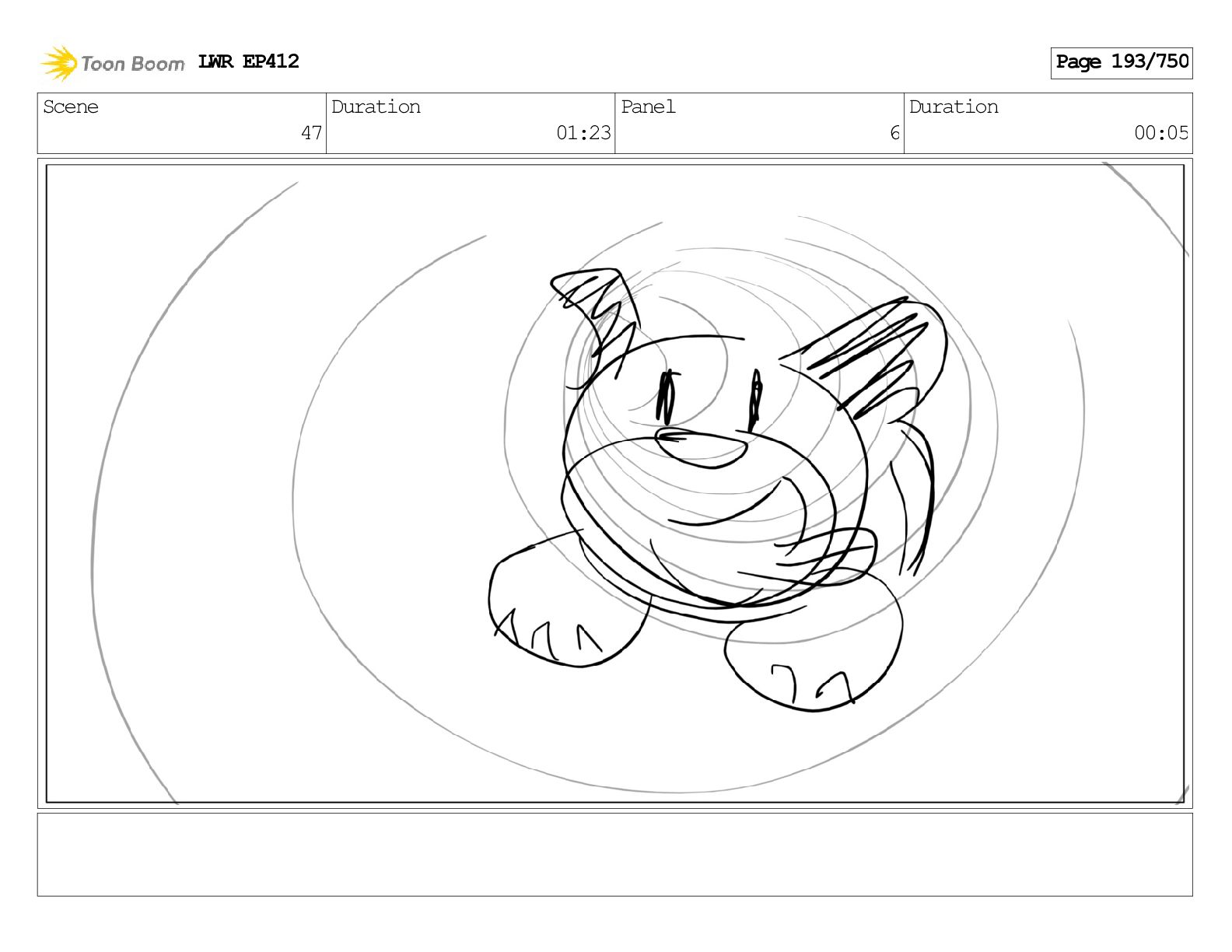Click the Page 193/750 box
The image size is (1232, 952).
click(x=1122, y=62)
